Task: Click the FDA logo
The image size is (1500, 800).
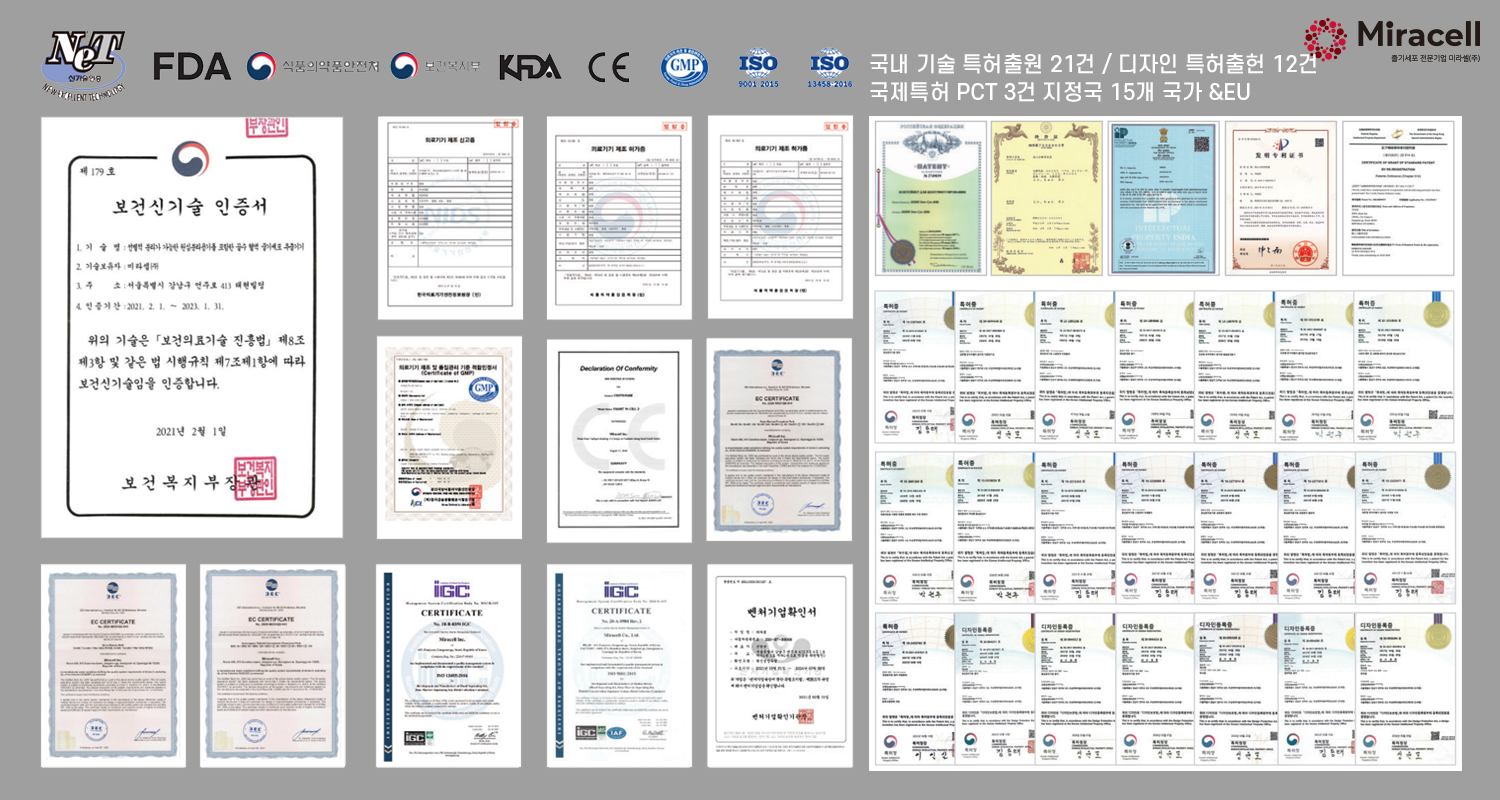Action: [191, 66]
